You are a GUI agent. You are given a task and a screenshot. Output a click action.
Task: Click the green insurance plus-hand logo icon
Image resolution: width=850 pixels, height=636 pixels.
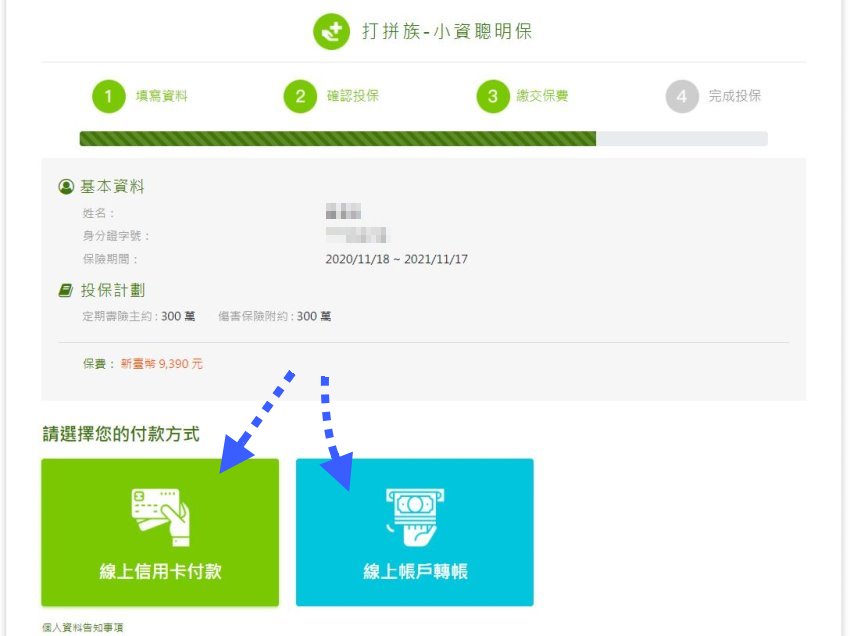tap(331, 31)
